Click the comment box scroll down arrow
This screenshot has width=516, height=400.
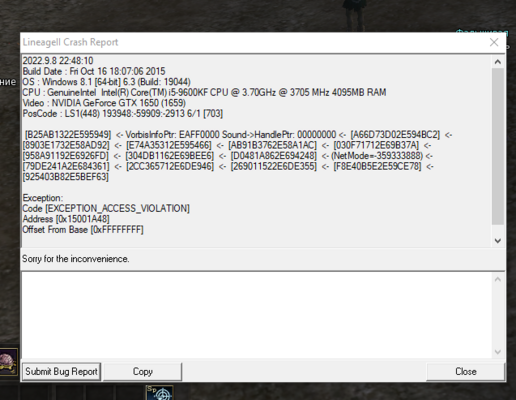click(498, 352)
